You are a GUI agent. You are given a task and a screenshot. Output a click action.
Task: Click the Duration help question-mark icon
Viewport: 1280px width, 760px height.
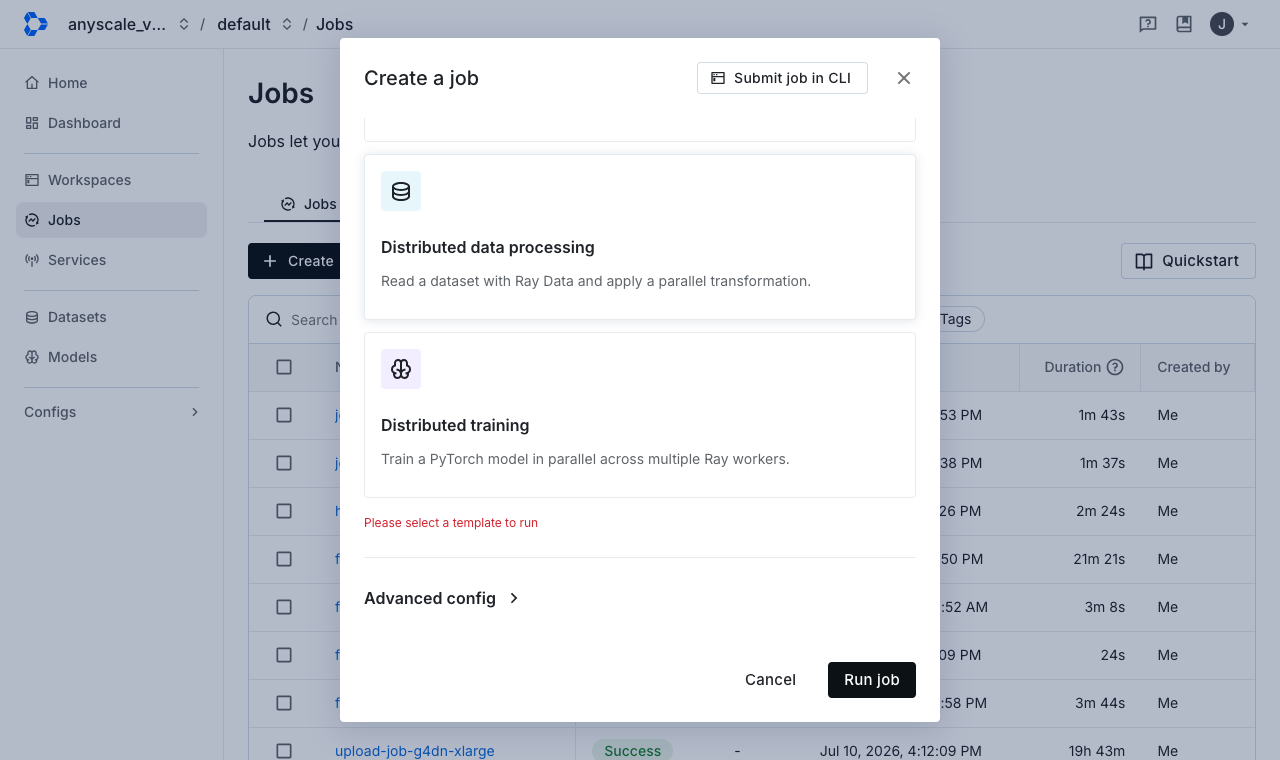(1115, 367)
